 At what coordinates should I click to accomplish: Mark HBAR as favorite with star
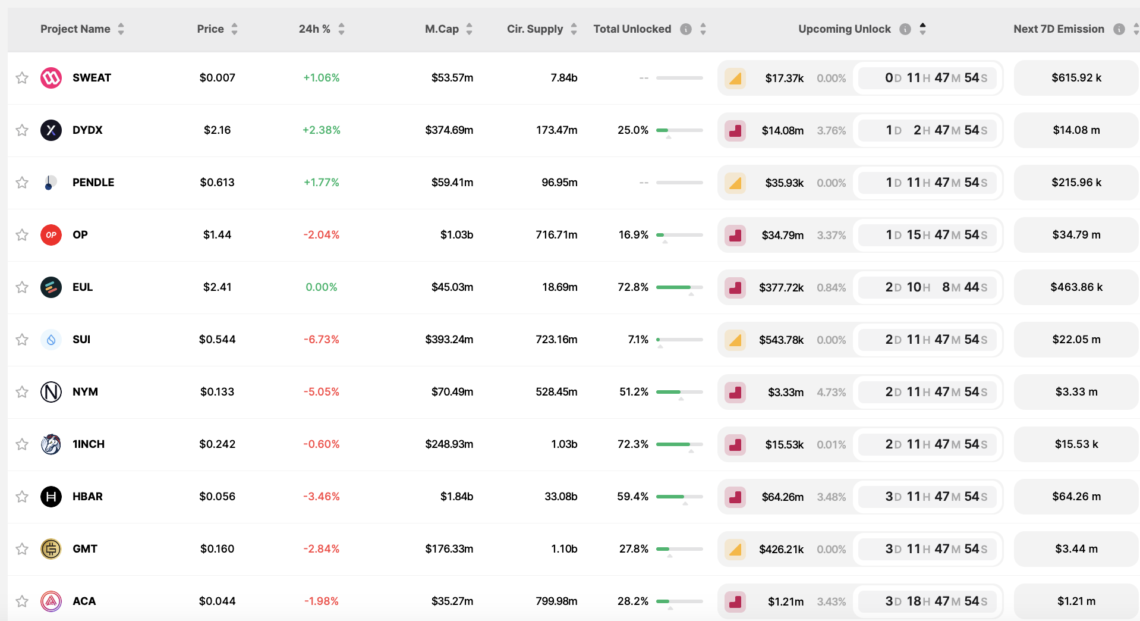click(22, 497)
